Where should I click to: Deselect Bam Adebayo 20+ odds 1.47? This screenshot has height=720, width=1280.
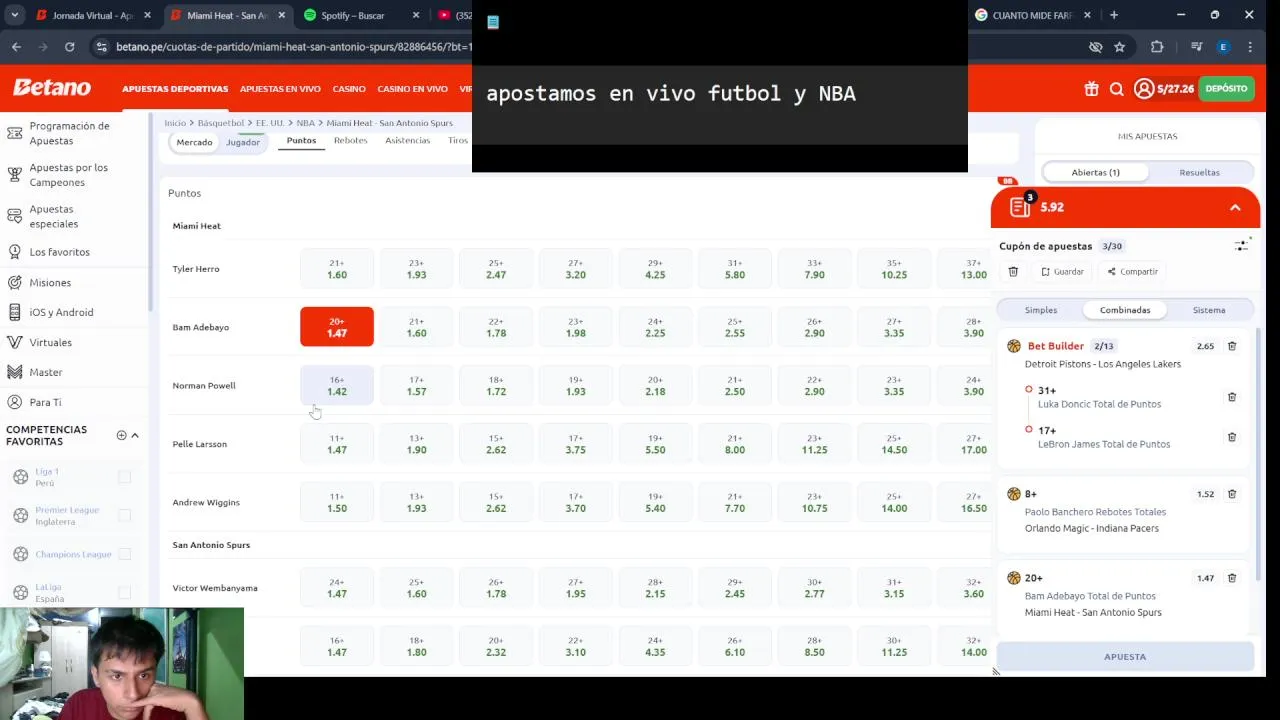click(337, 327)
